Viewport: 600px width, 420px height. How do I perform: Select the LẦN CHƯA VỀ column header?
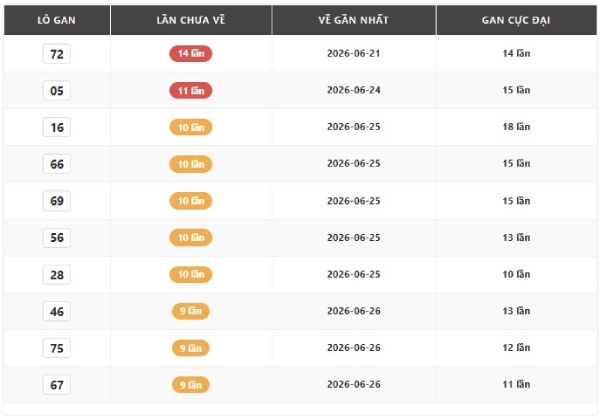[x=191, y=20]
